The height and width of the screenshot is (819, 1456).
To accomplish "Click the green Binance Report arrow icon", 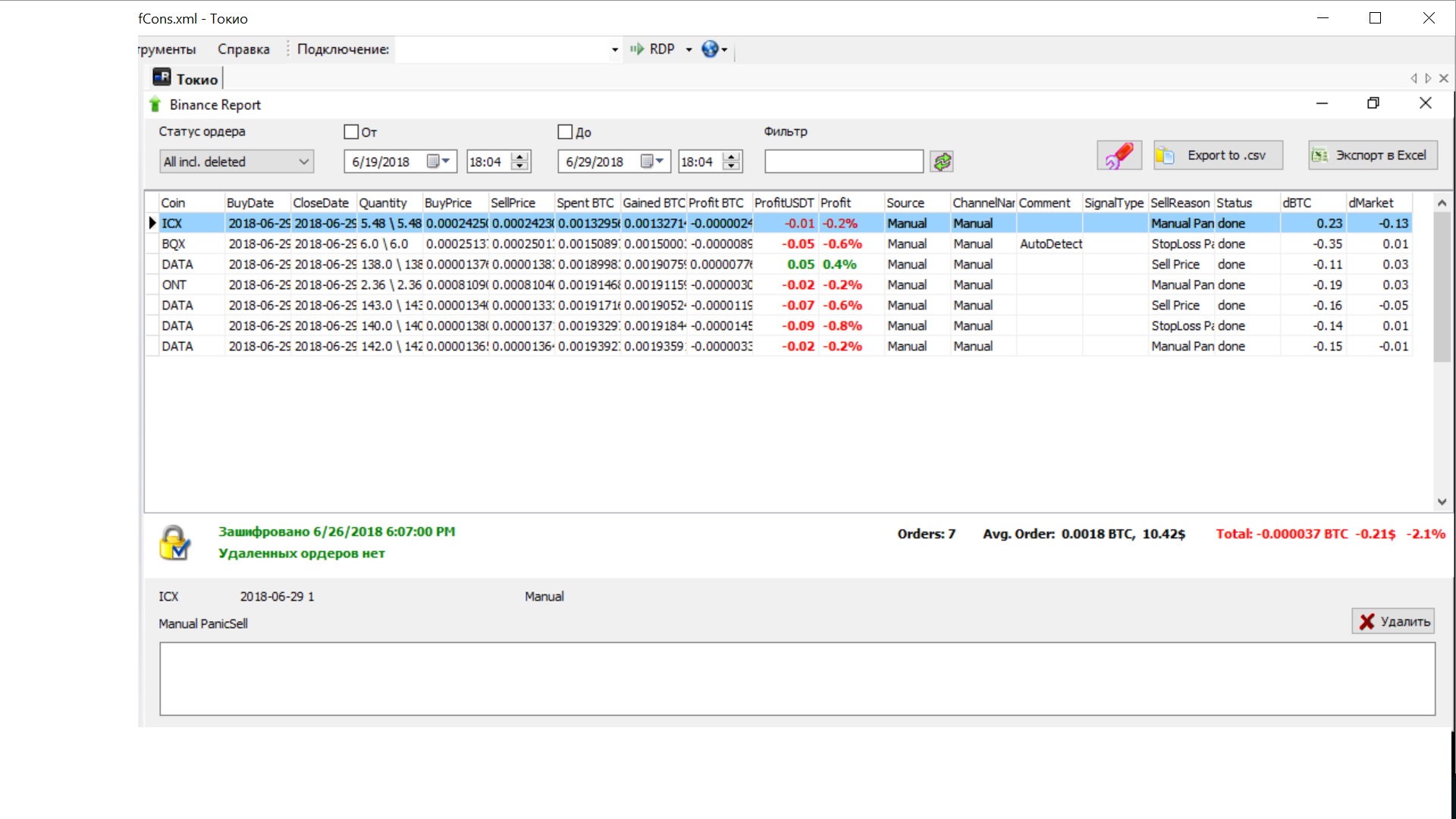I will click(x=155, y=105).
